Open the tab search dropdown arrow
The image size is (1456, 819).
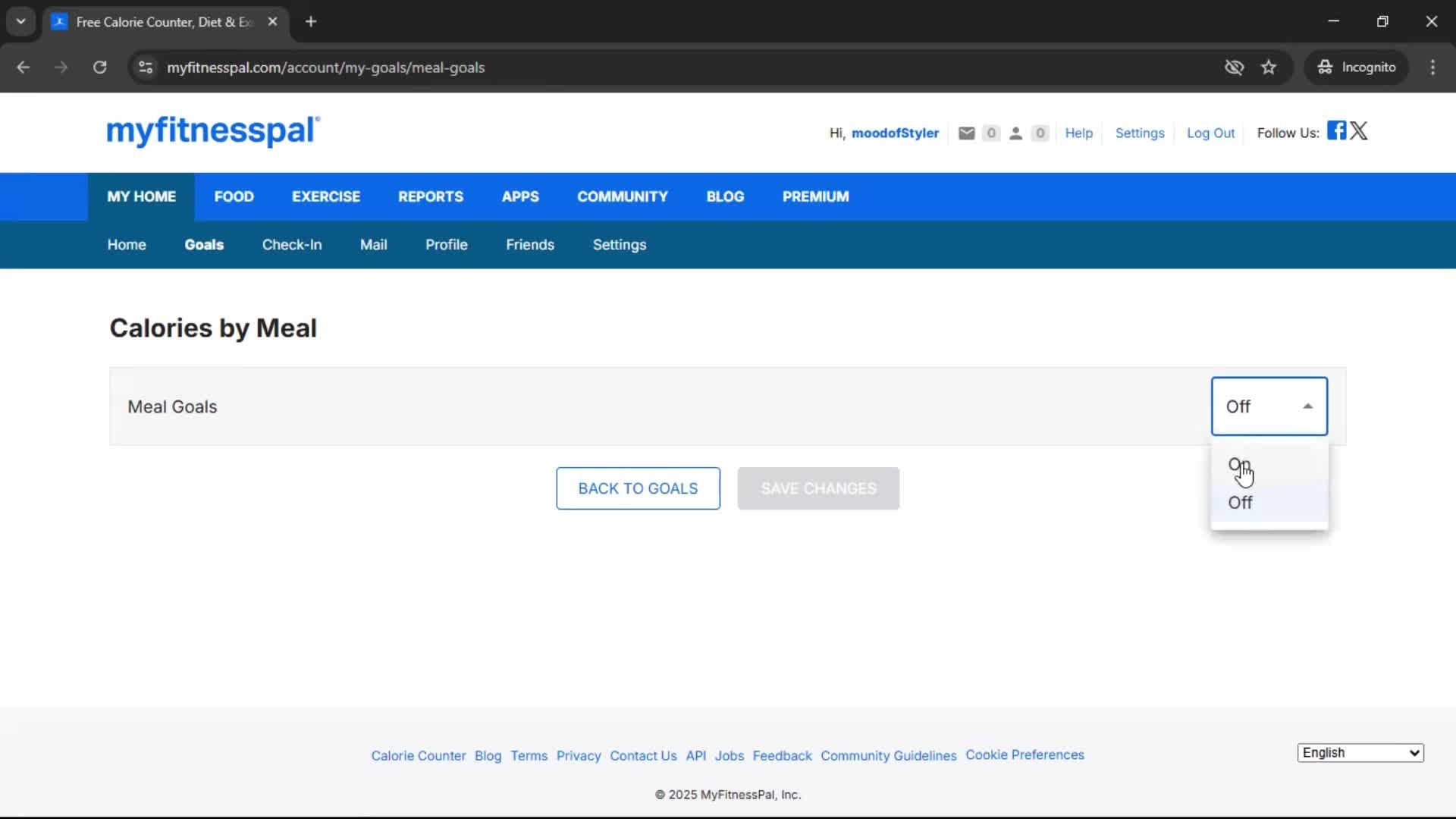(21, 21)
